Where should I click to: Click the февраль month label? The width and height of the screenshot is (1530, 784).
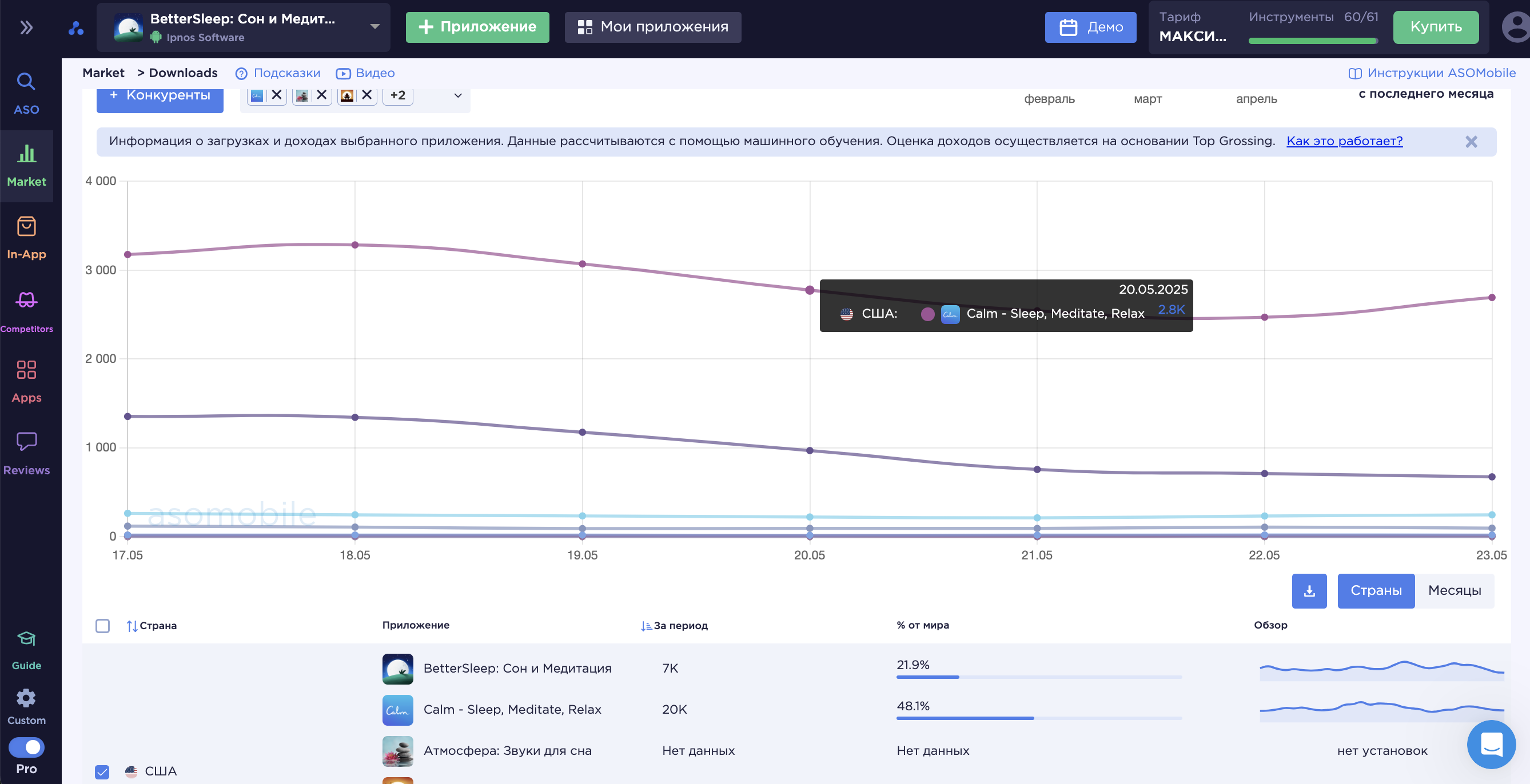[x=1049, y=99]
